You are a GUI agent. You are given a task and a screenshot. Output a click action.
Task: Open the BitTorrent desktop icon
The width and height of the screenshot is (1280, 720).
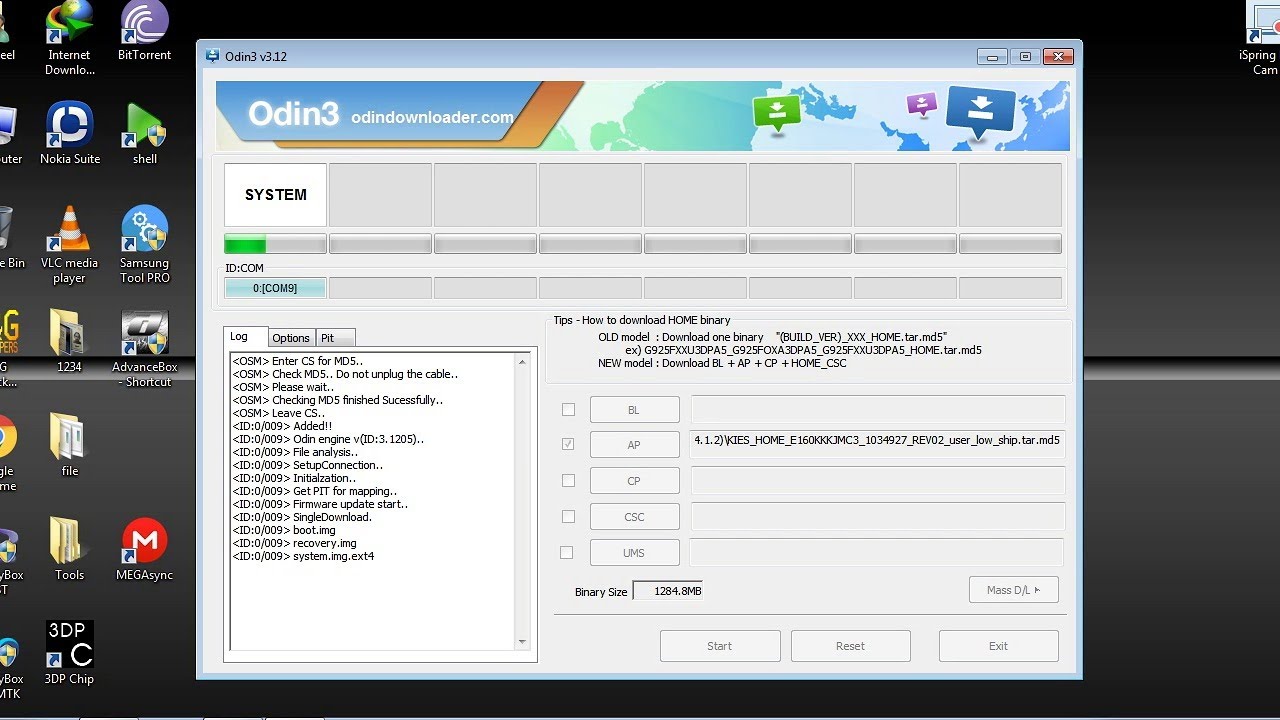click(145, 31)
